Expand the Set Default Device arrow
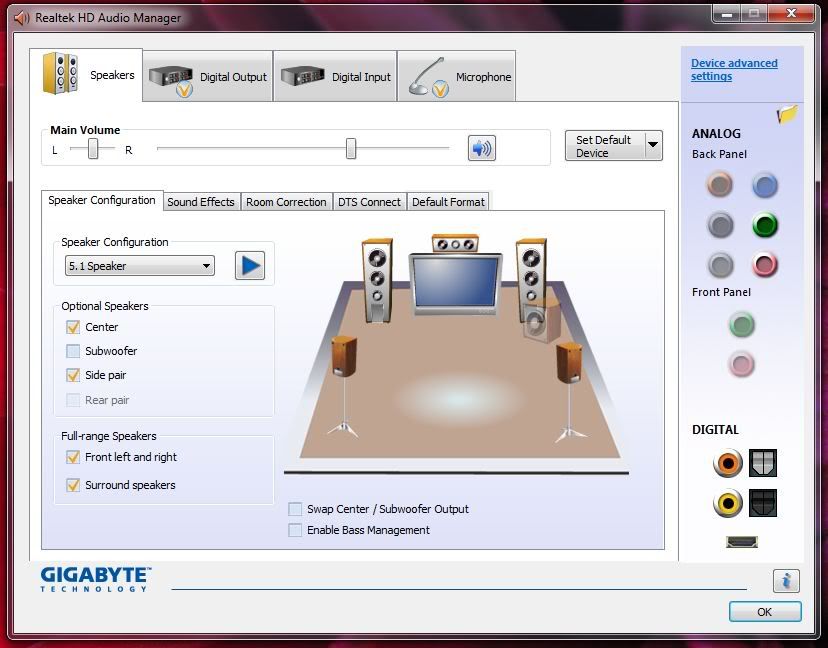This screenshot has width=828, height=648. 653,146
